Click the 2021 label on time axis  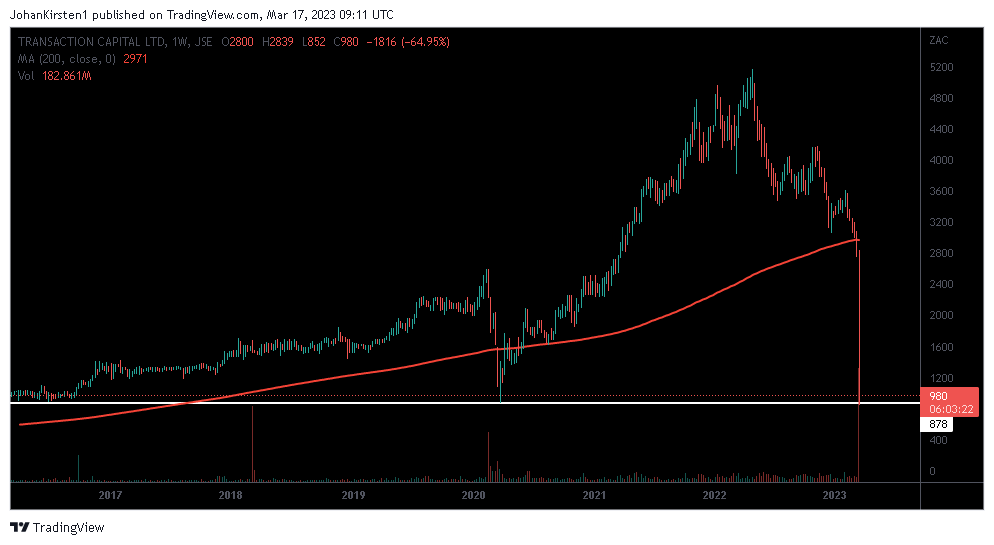[594, 495]
